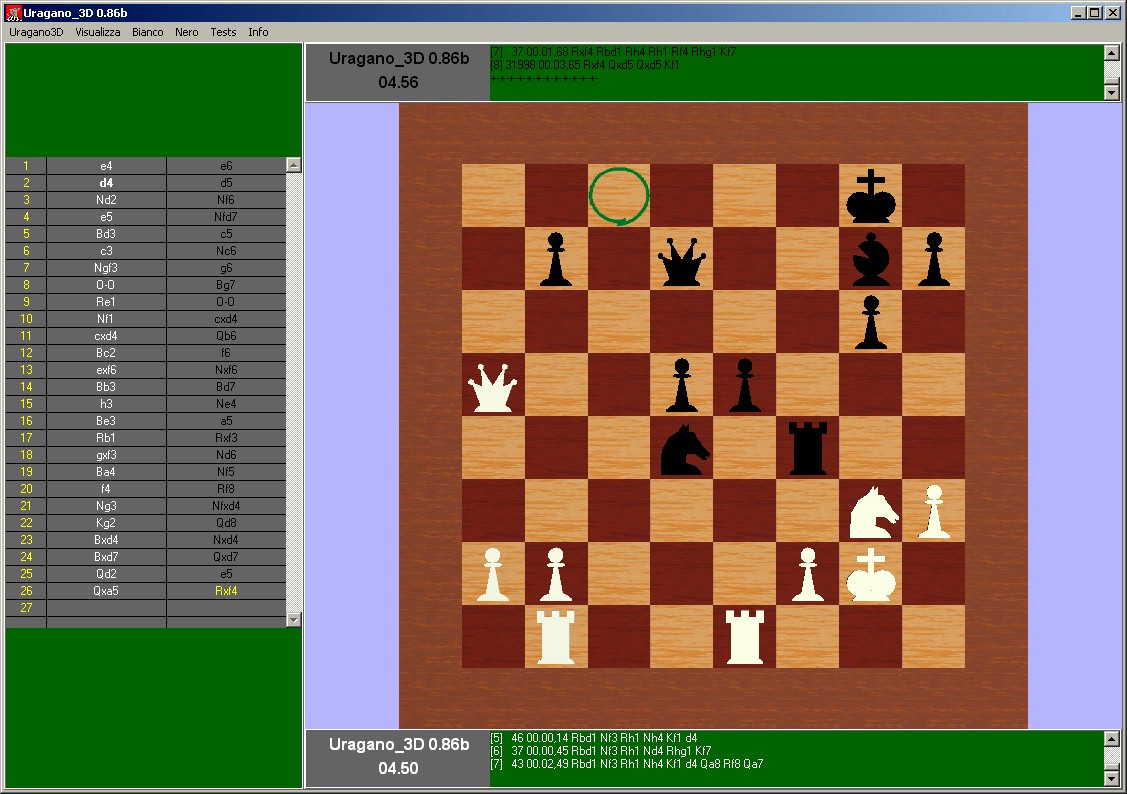
Task: Open the Visualizza menu
Action: (98, 32)
